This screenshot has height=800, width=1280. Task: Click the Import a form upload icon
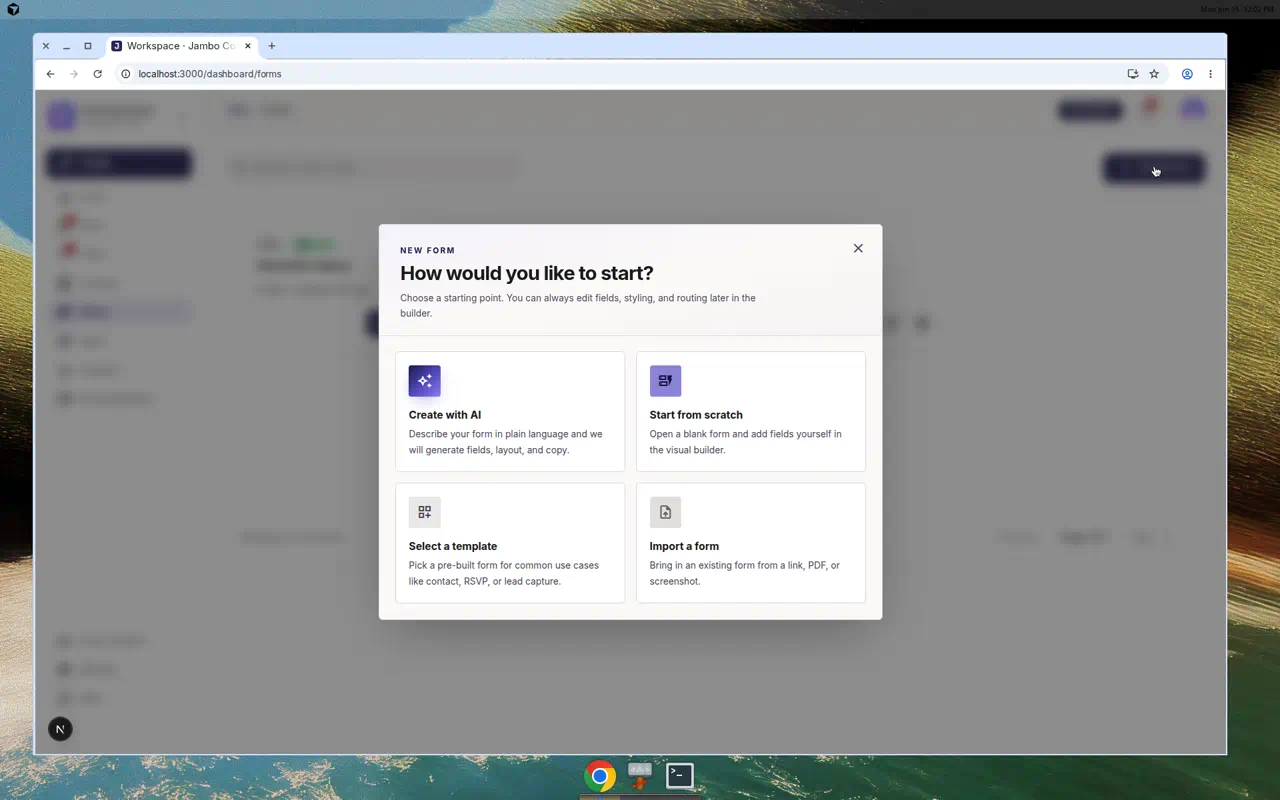pyautogui.click(x=665, y=512)
